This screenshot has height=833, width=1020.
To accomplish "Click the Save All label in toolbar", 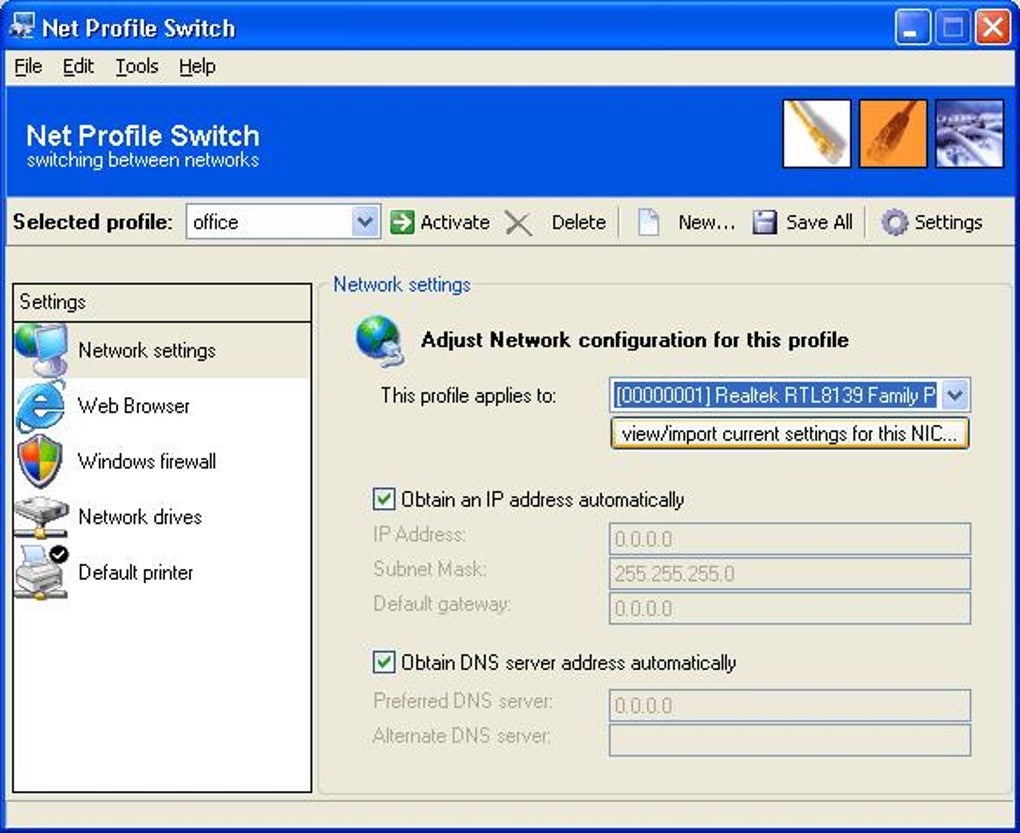I will (819, 222).
